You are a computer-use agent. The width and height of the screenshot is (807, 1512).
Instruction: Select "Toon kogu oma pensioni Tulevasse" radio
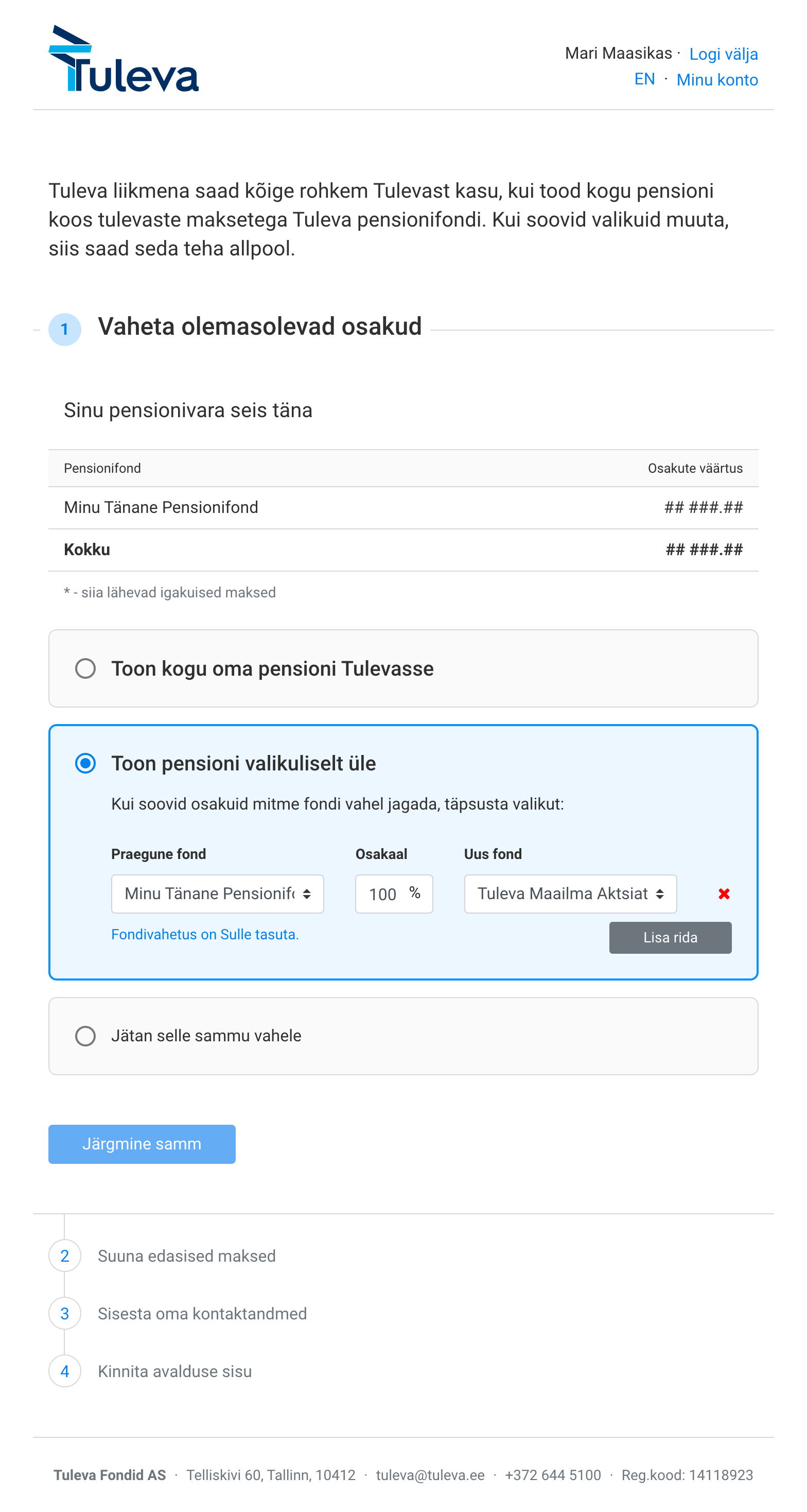85,668
